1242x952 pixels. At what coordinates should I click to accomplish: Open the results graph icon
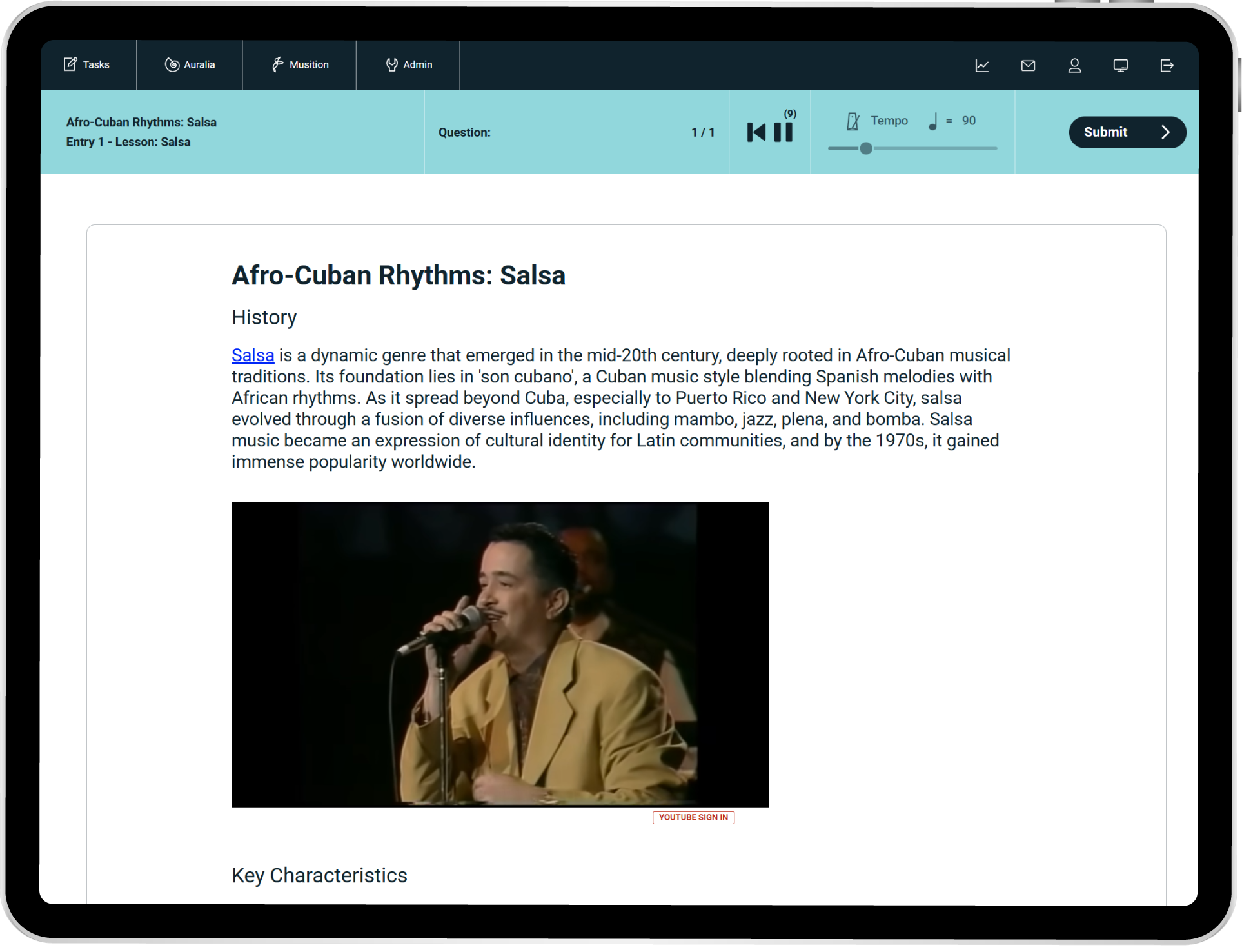982,66
